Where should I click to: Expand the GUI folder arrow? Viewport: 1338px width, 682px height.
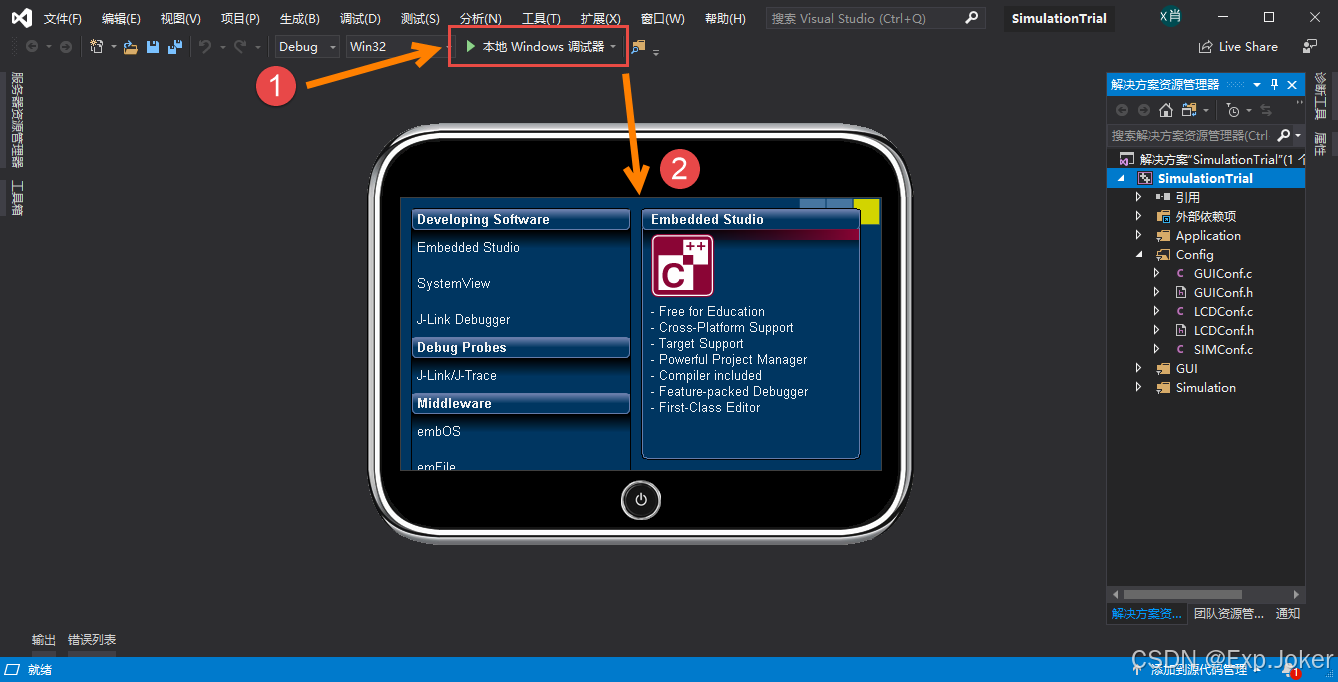(1138, 369)
